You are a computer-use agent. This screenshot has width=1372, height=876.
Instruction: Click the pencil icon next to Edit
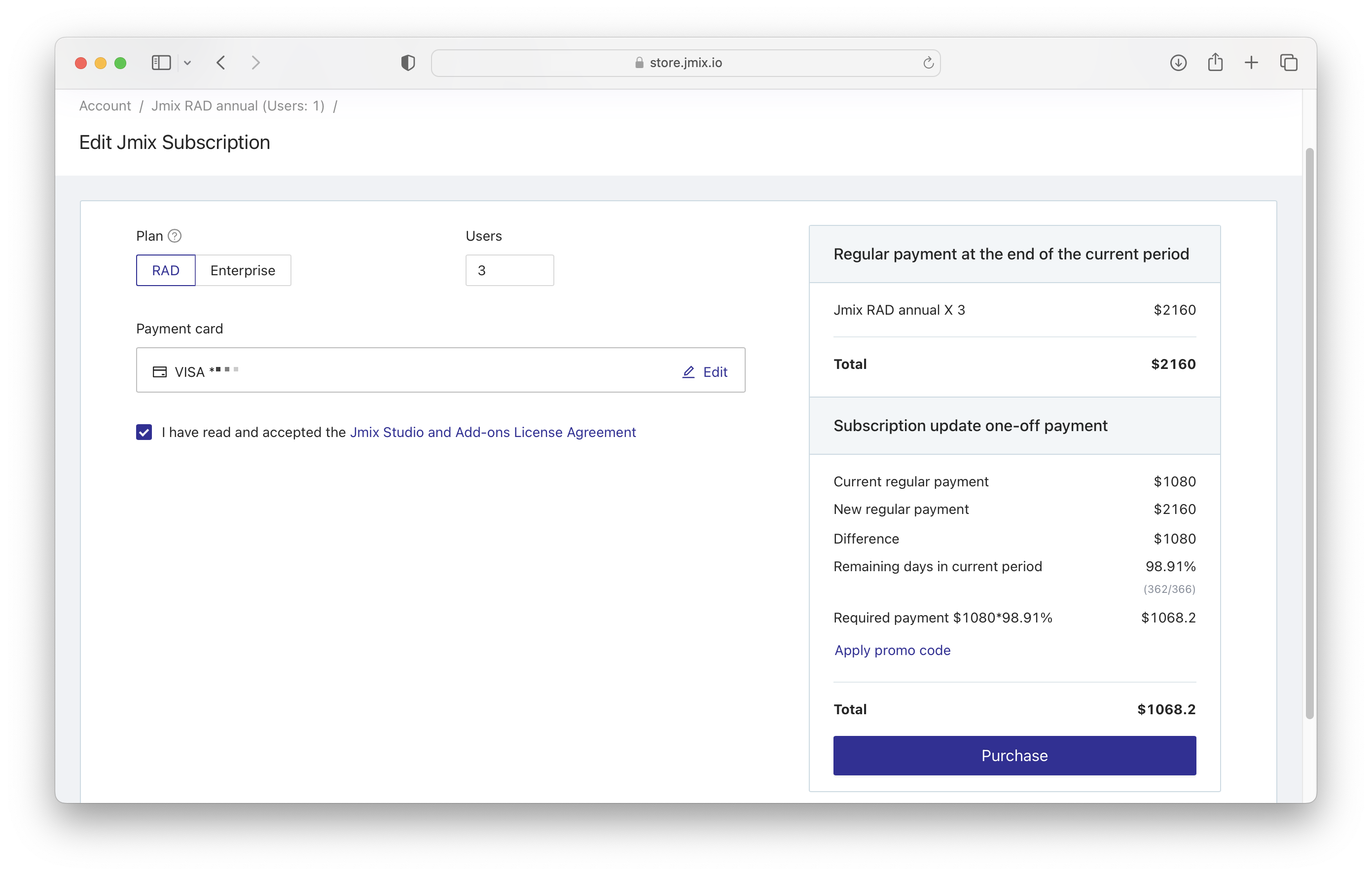[x=688, y=371]
